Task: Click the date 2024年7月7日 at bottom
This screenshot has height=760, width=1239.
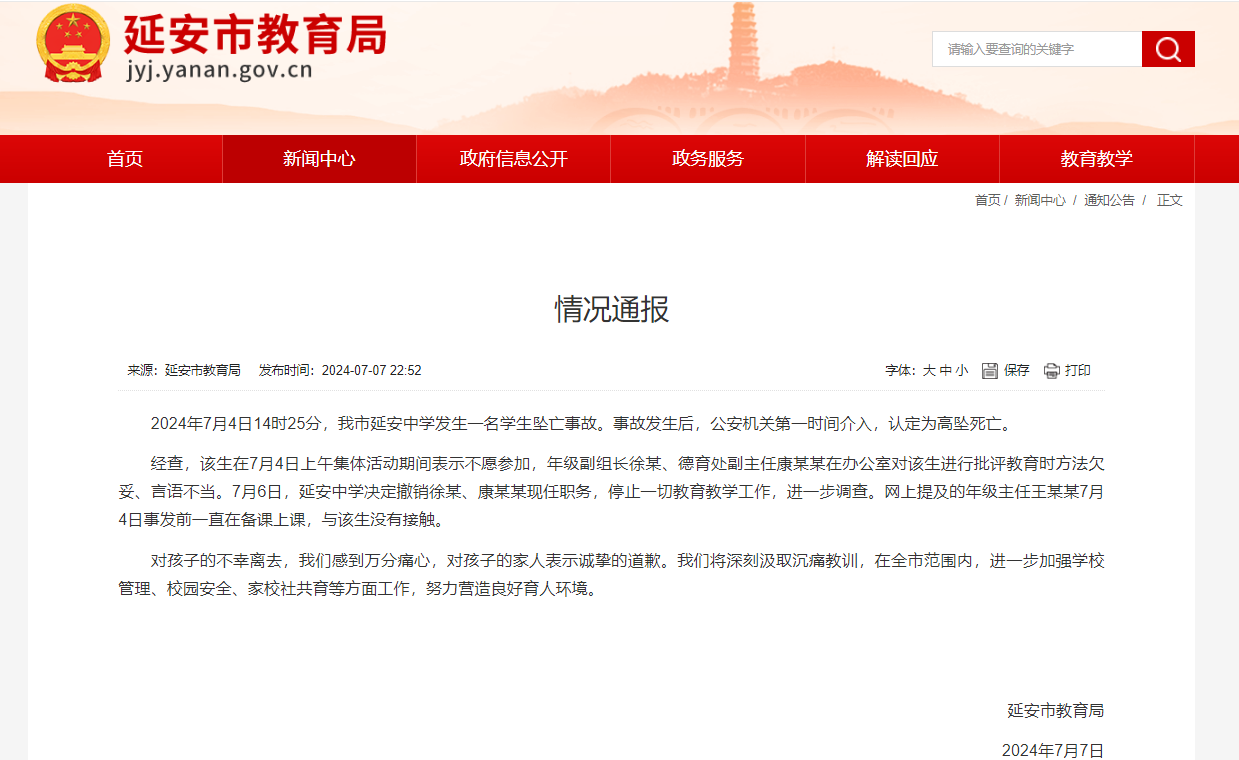Action: 1053,750
